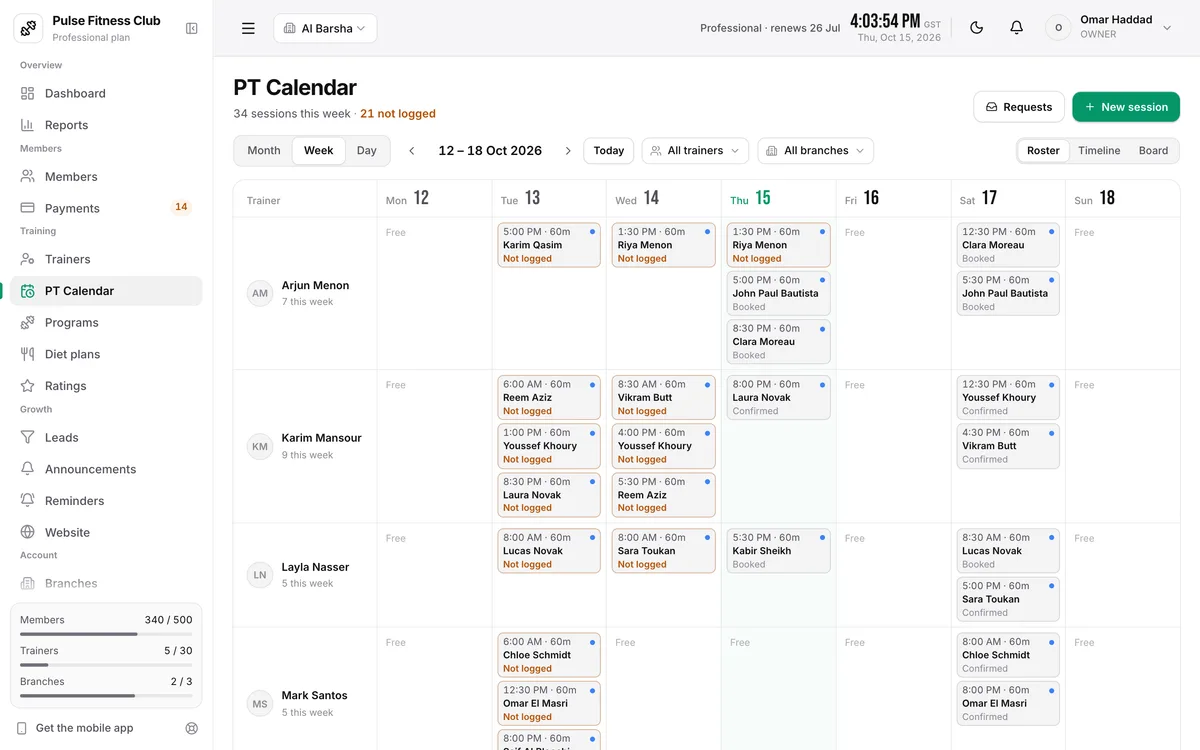Screen dimensions: 1200x750
Task: Click the Branches building icon in sidebar
Action: (28, 583)
